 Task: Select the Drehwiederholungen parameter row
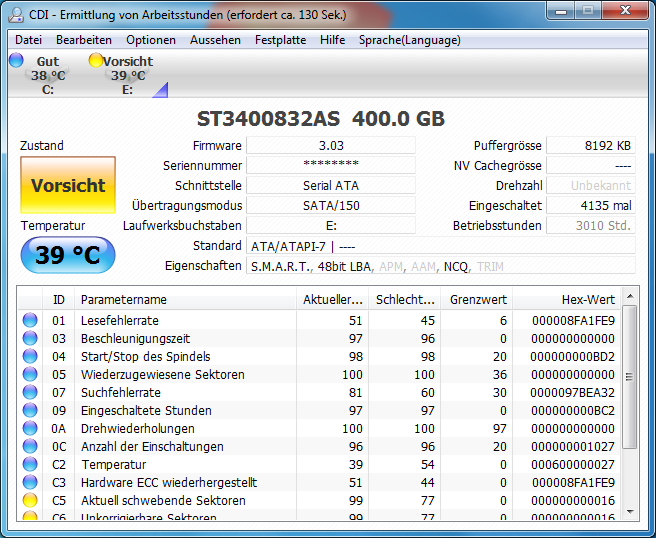tap(320, 428)
